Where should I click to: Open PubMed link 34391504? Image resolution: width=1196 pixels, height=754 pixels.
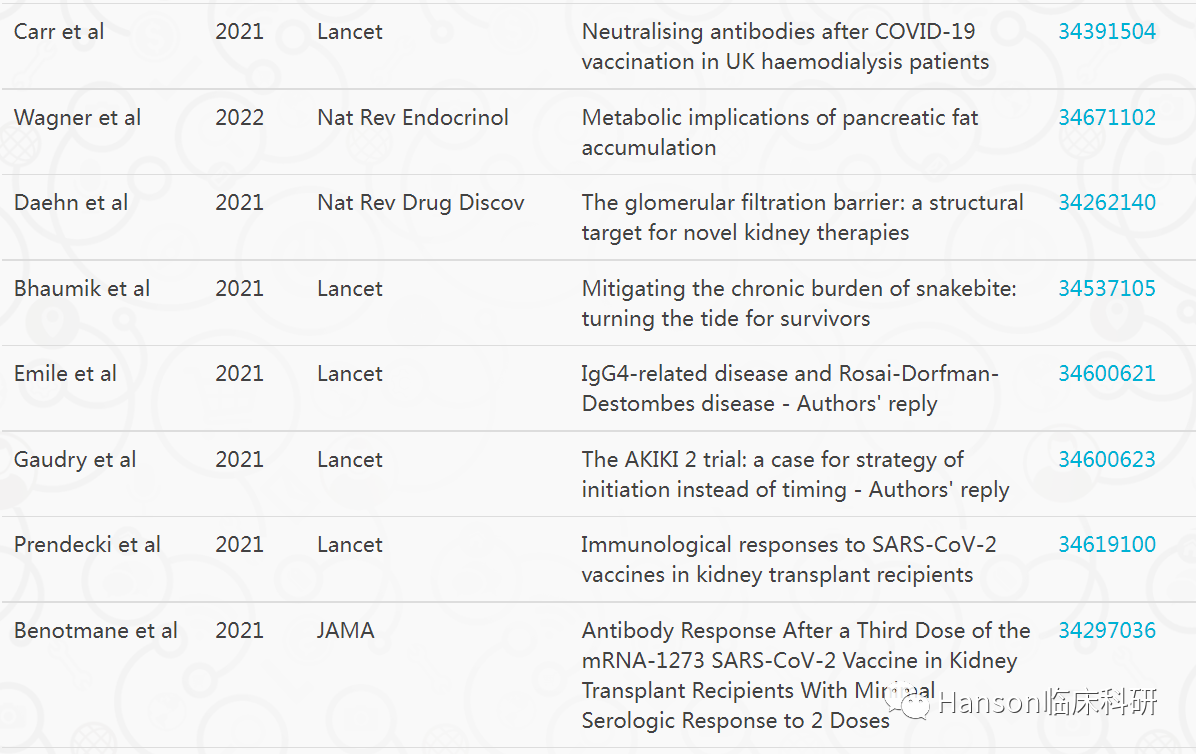pyautogui.click(x=1107, y=31)
